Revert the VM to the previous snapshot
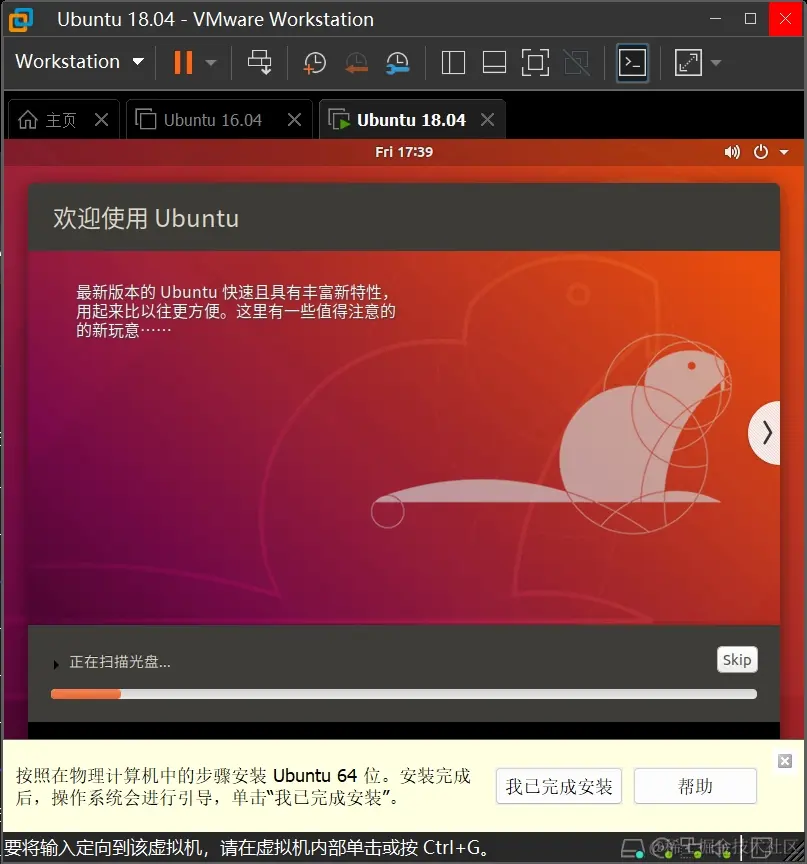This screenshot has height=864, width=807. pos(356,63)
